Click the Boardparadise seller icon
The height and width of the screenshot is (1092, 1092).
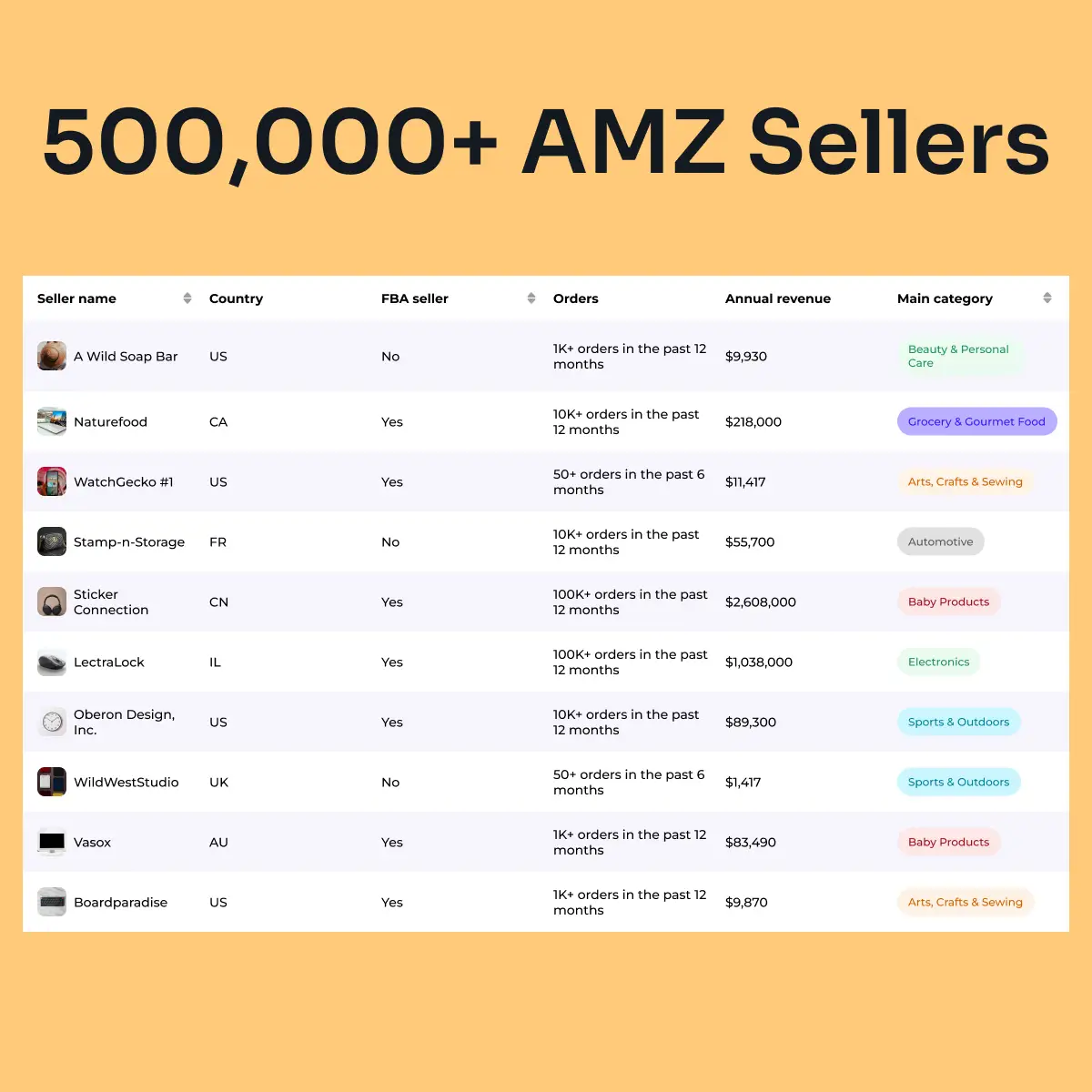tap(52, 902)
